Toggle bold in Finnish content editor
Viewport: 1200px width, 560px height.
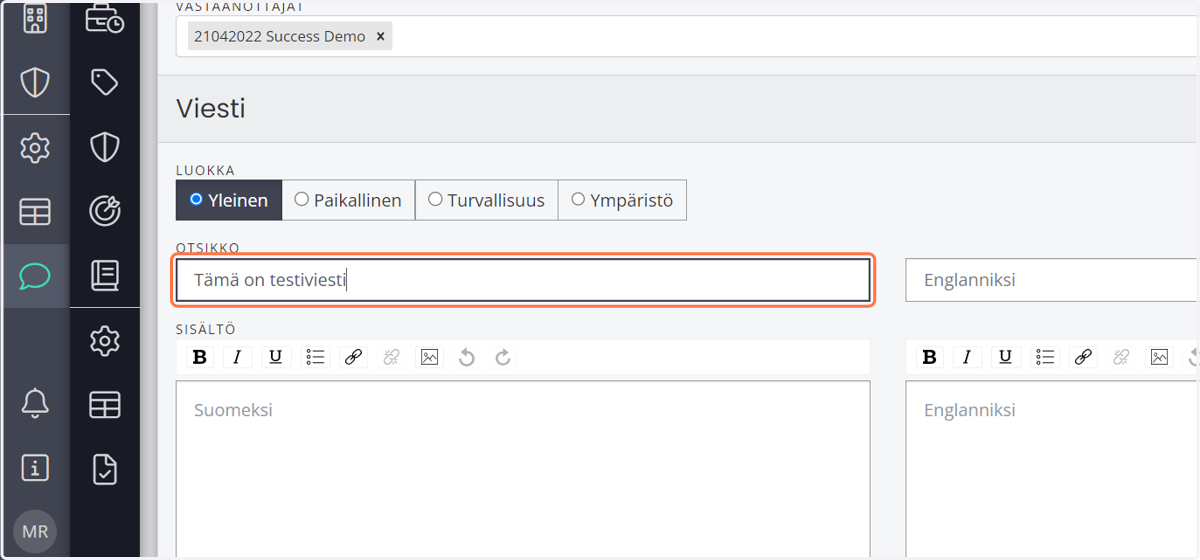coord(199,357)
